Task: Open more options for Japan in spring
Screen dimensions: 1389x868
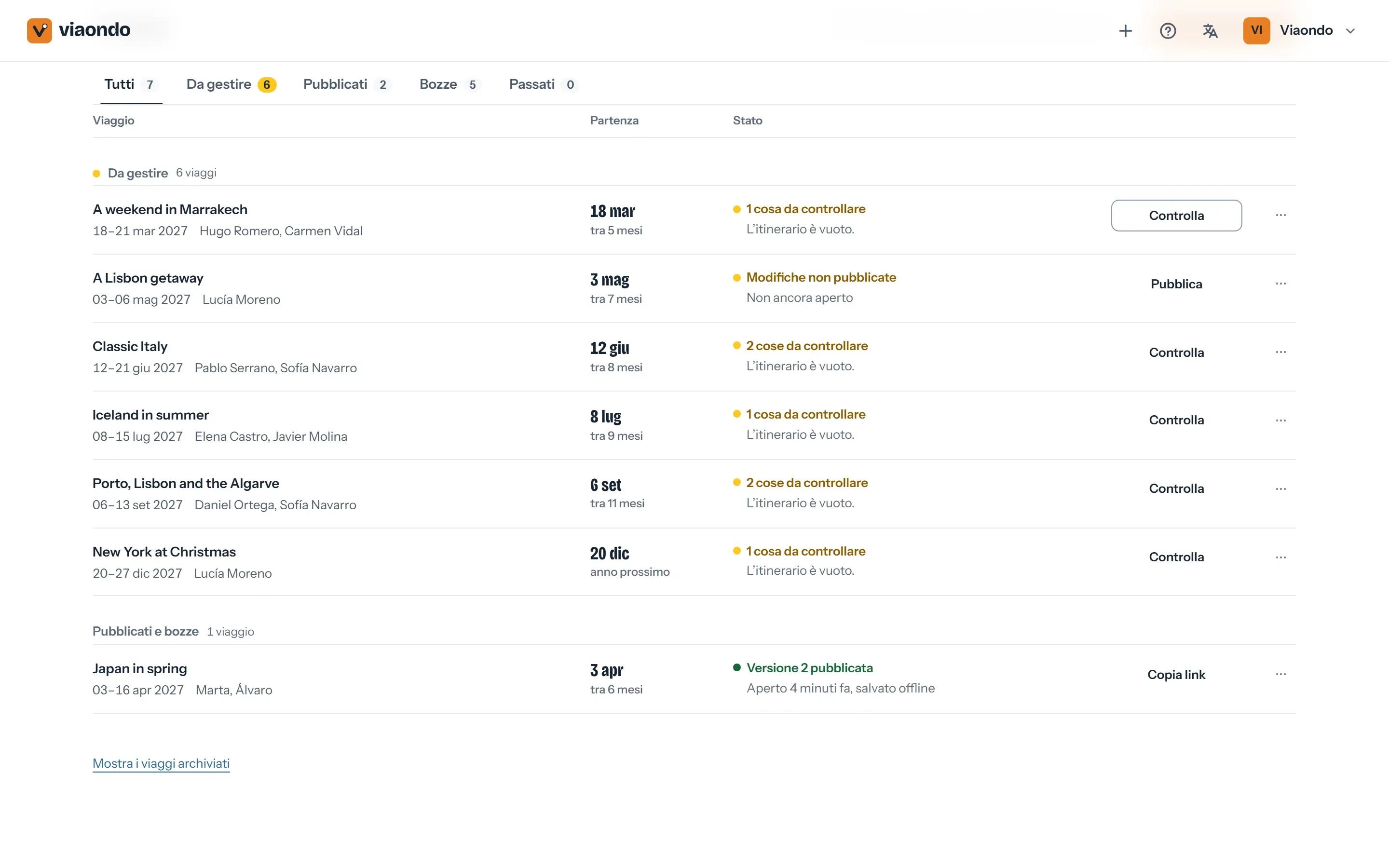Action: click(1280, 674)
